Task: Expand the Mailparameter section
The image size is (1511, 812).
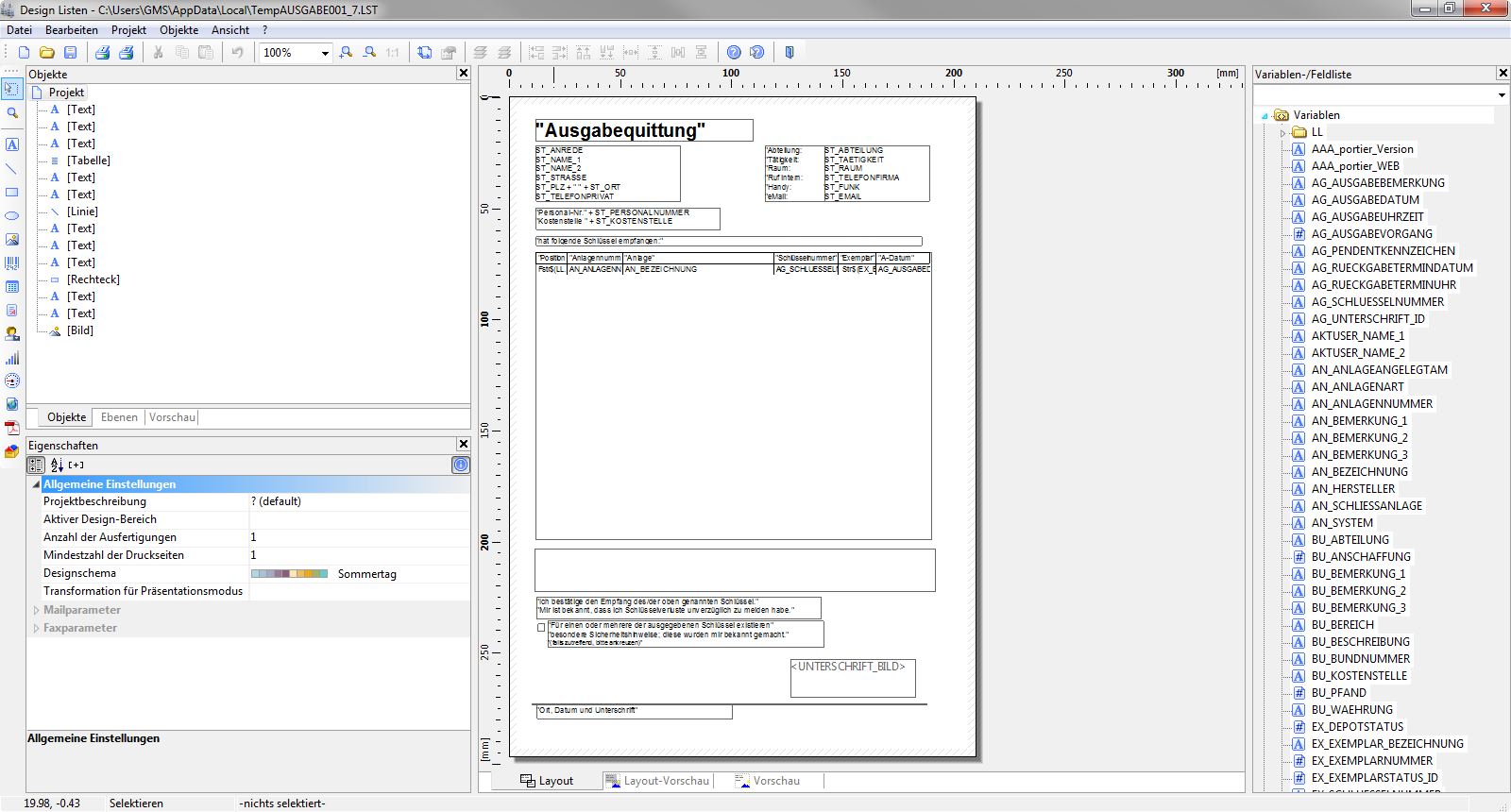Action: (36, 610)
